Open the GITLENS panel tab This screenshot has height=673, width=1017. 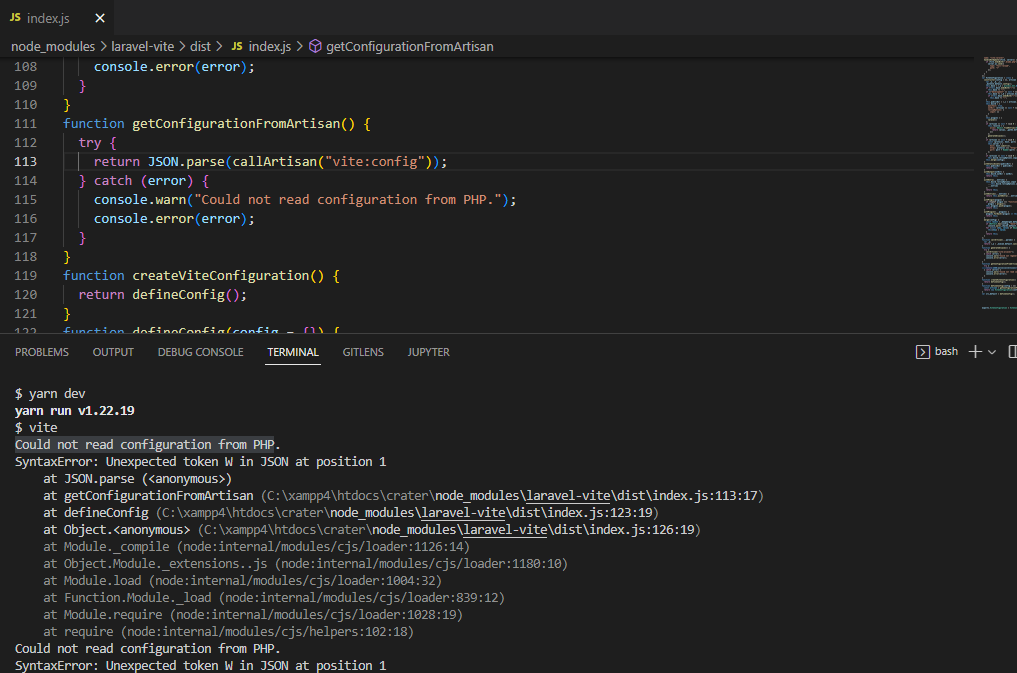click(363, 352)
